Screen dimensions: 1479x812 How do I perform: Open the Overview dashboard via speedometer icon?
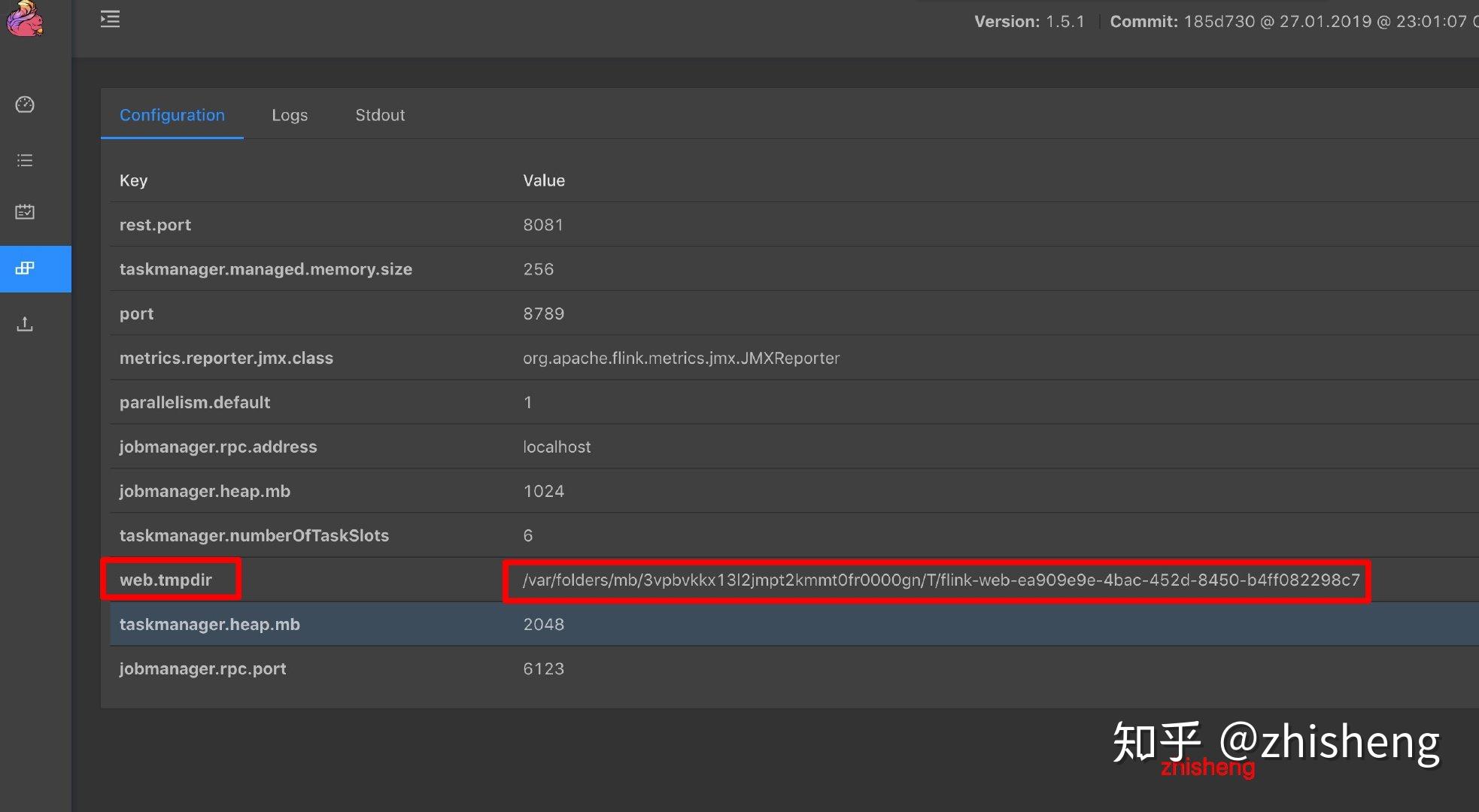[x=25, y=105]
